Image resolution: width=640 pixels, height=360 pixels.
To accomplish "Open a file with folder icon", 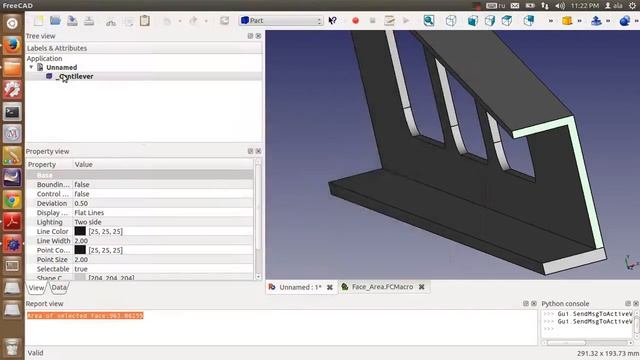I will (55, 20).
